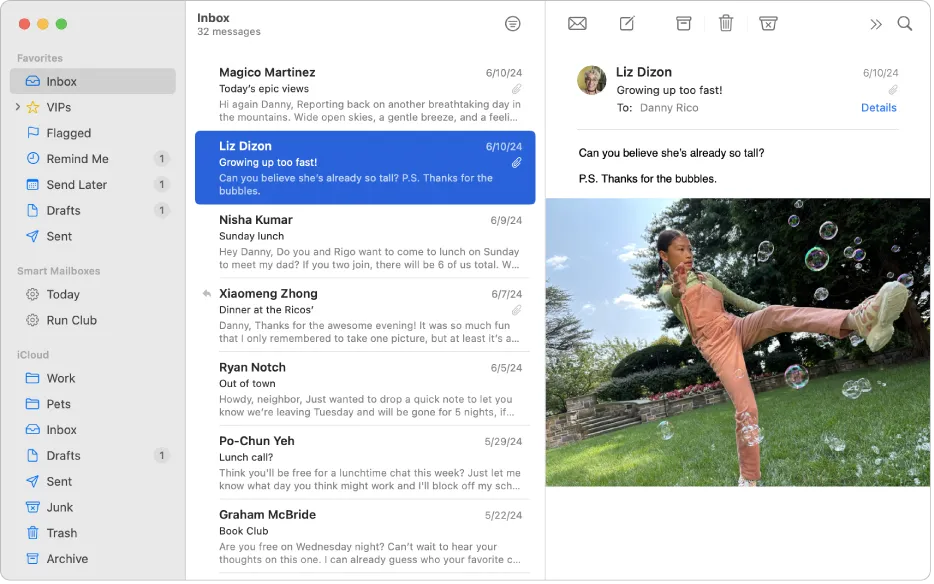Click the Details link in the message header
The image size is (934, 584).
click(878, 107)
